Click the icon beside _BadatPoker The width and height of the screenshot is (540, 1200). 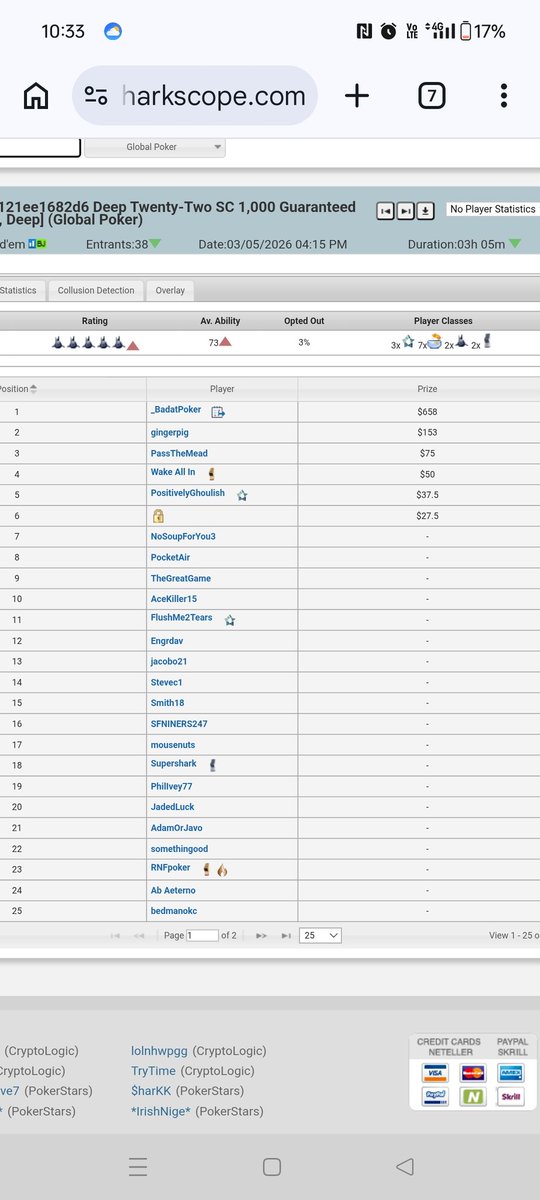218,411
